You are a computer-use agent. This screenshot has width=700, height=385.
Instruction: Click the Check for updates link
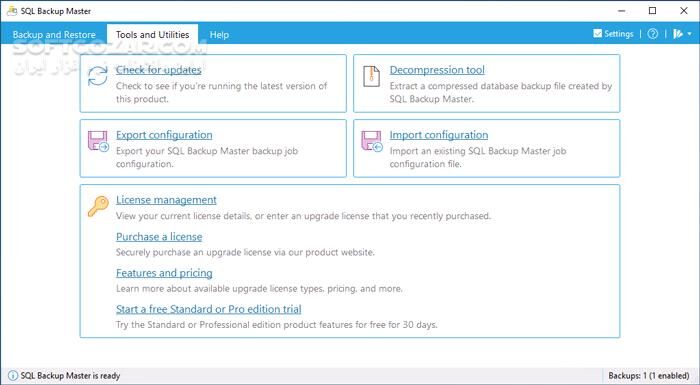point(158,70)
